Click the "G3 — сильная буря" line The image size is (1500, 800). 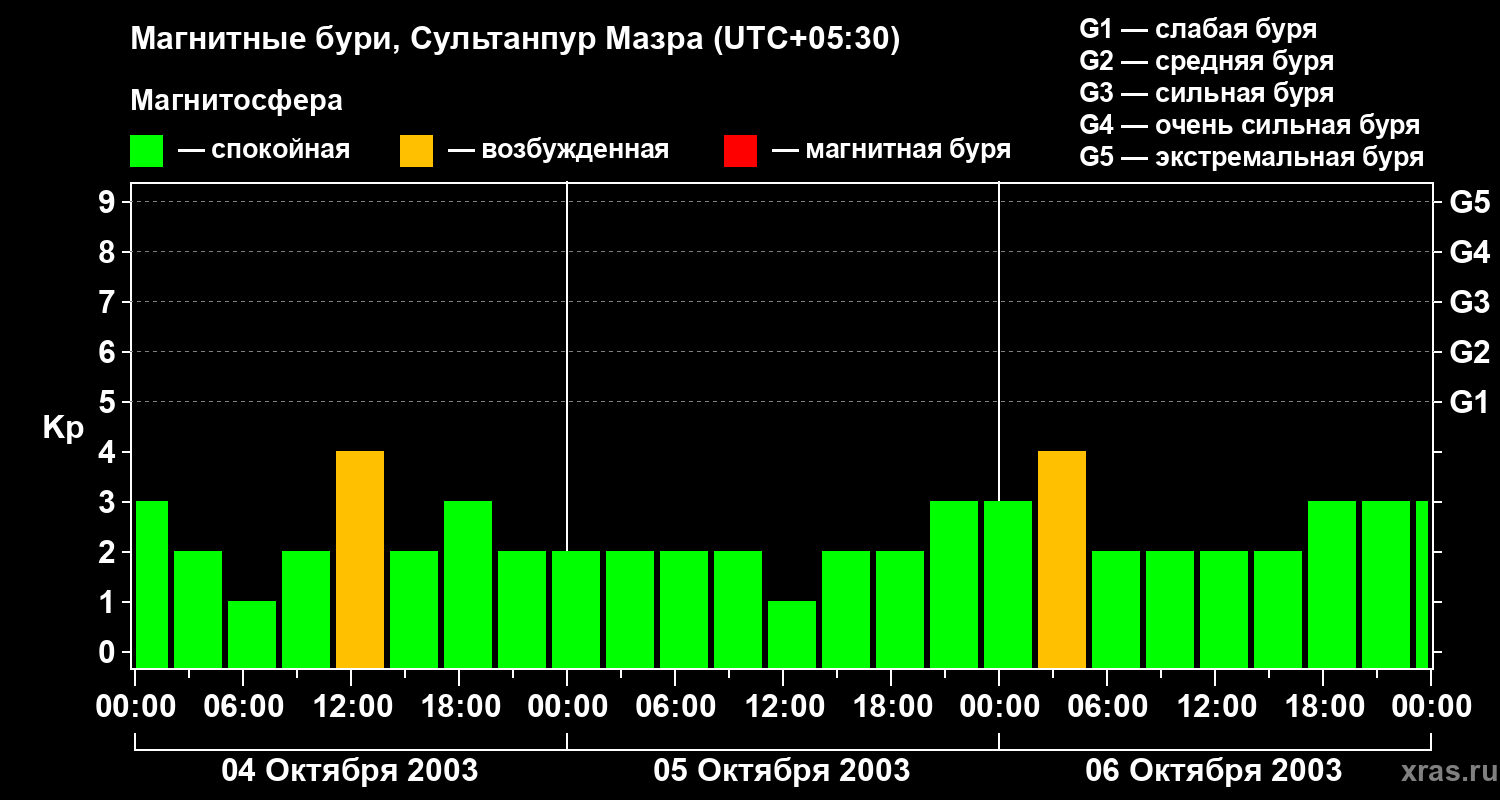(1206, 93)
